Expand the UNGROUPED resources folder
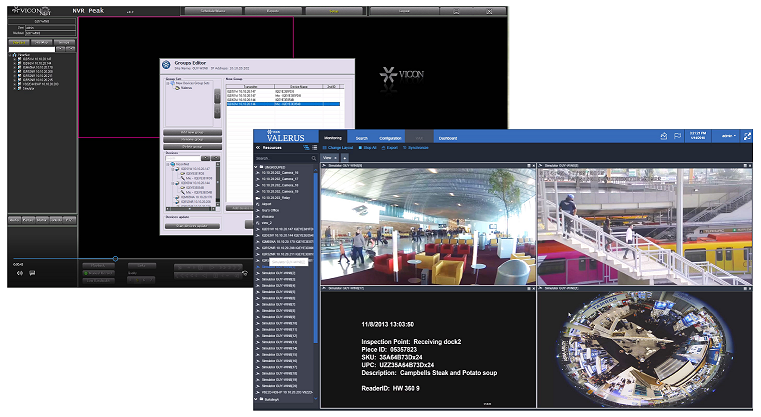This screenshot has width=761, height=417. (x=256, y=168)
